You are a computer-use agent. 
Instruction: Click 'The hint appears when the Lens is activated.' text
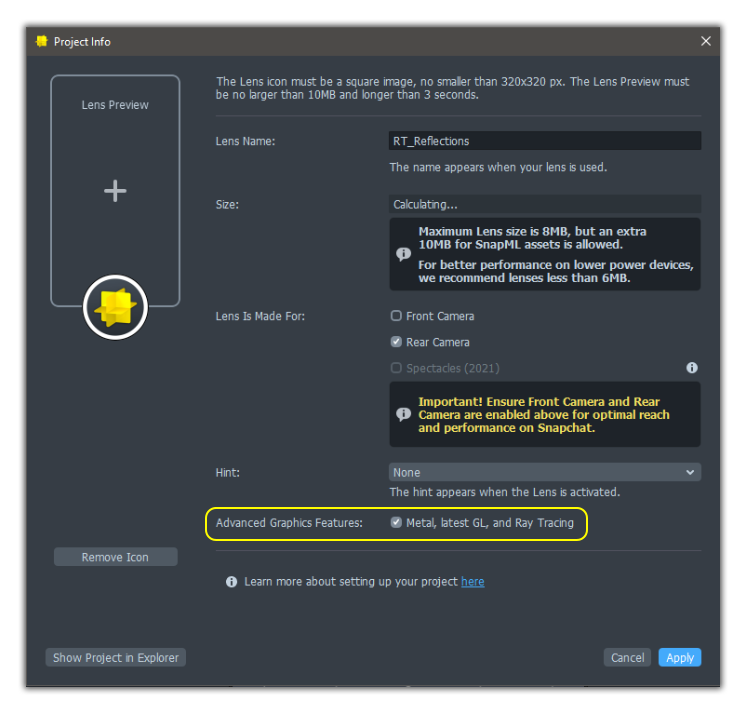[505, 492]
